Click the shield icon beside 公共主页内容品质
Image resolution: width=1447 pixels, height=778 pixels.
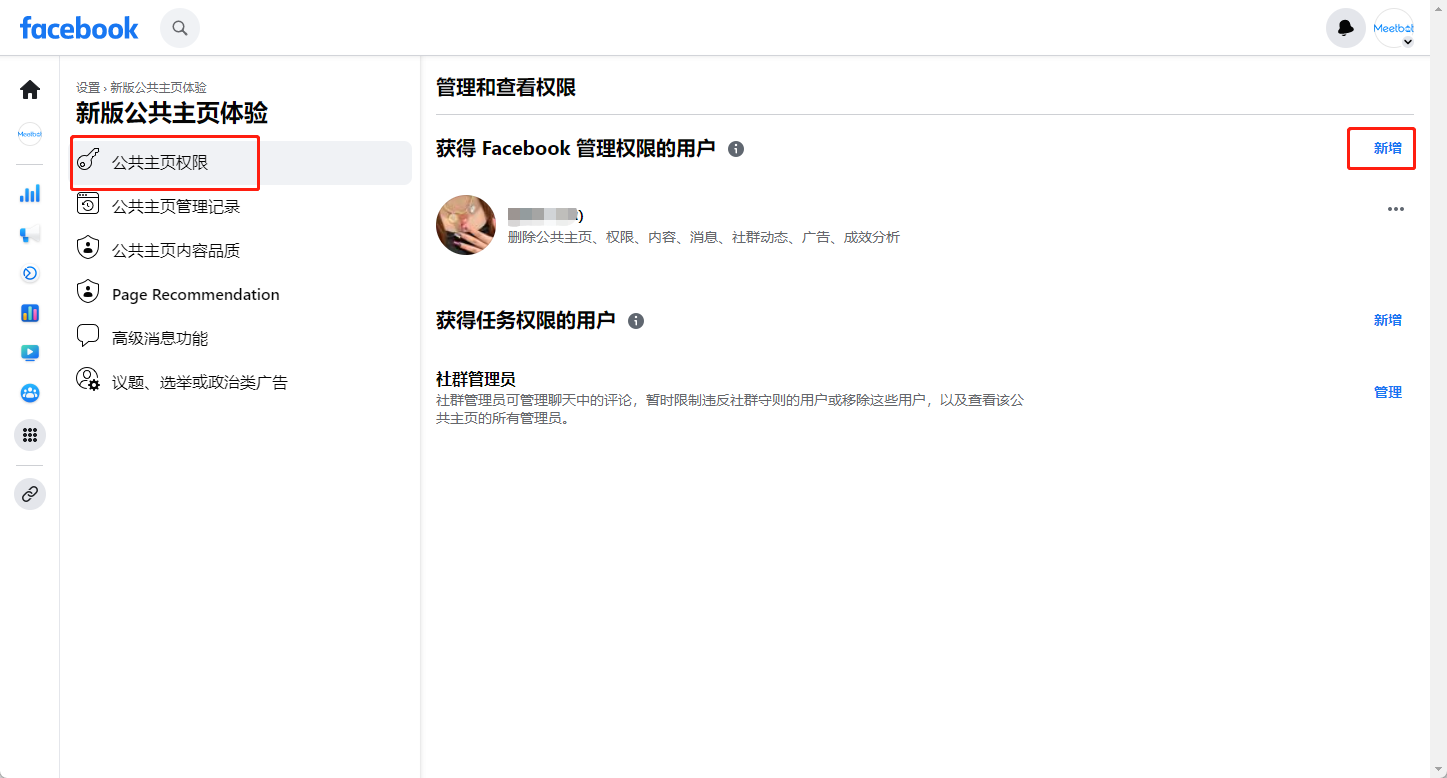tap(88, 247)
